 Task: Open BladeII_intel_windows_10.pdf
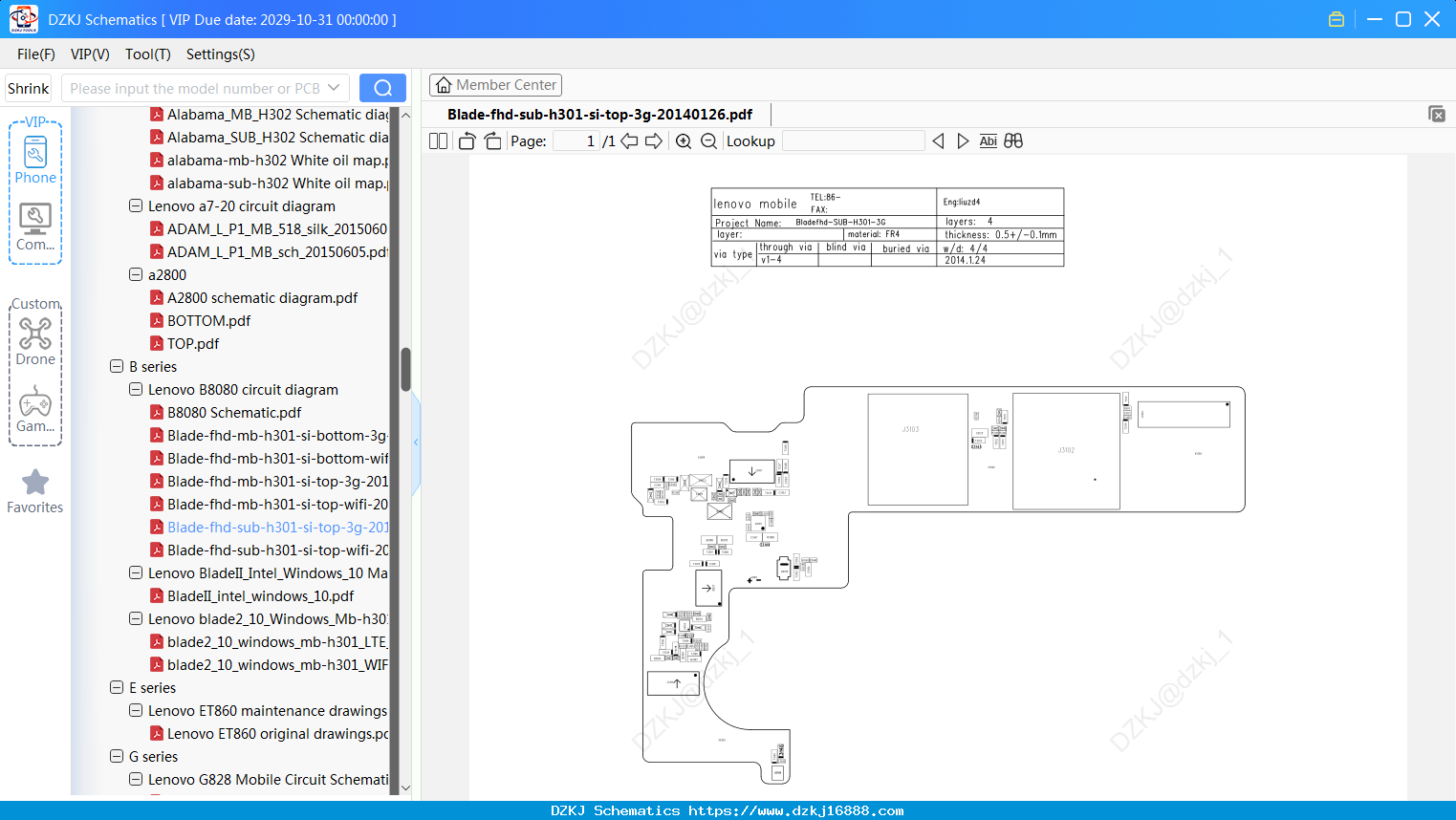[260, 596]
